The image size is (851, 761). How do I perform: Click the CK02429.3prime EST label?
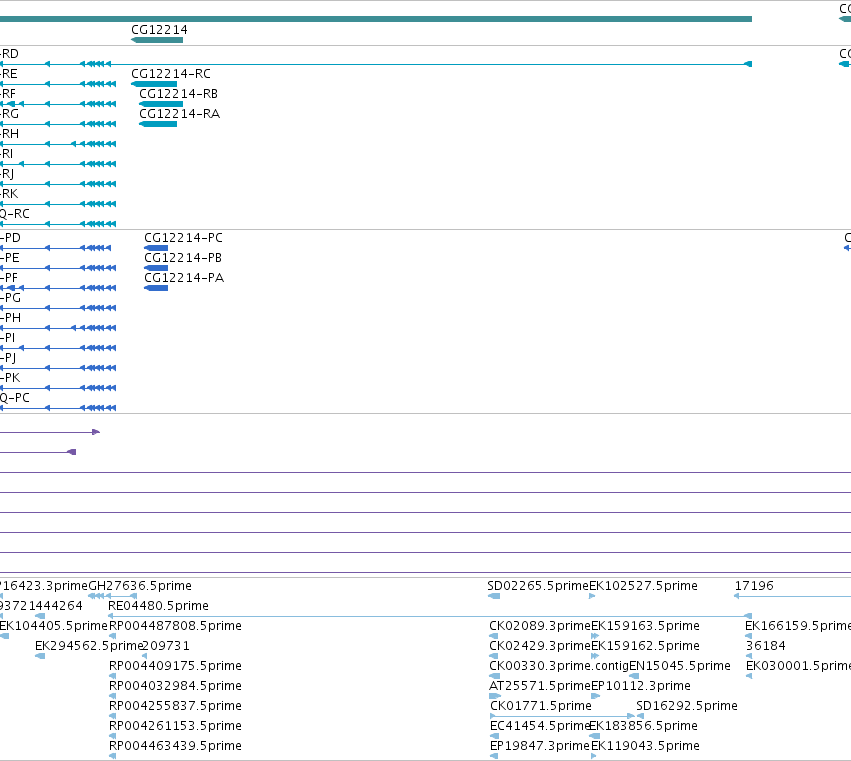[x=539, y=646]
